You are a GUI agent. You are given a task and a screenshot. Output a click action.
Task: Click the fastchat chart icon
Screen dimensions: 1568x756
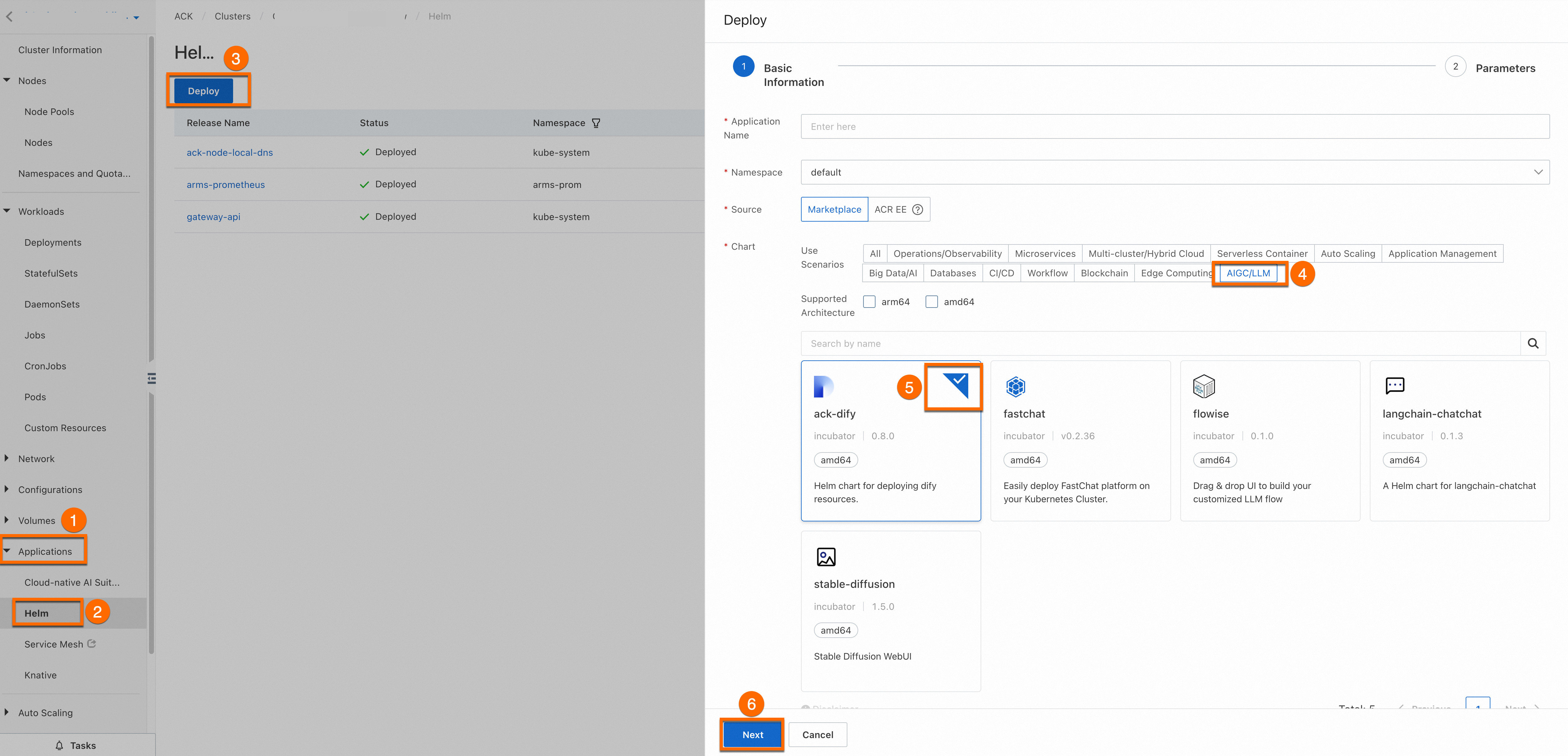[1015, 386]
